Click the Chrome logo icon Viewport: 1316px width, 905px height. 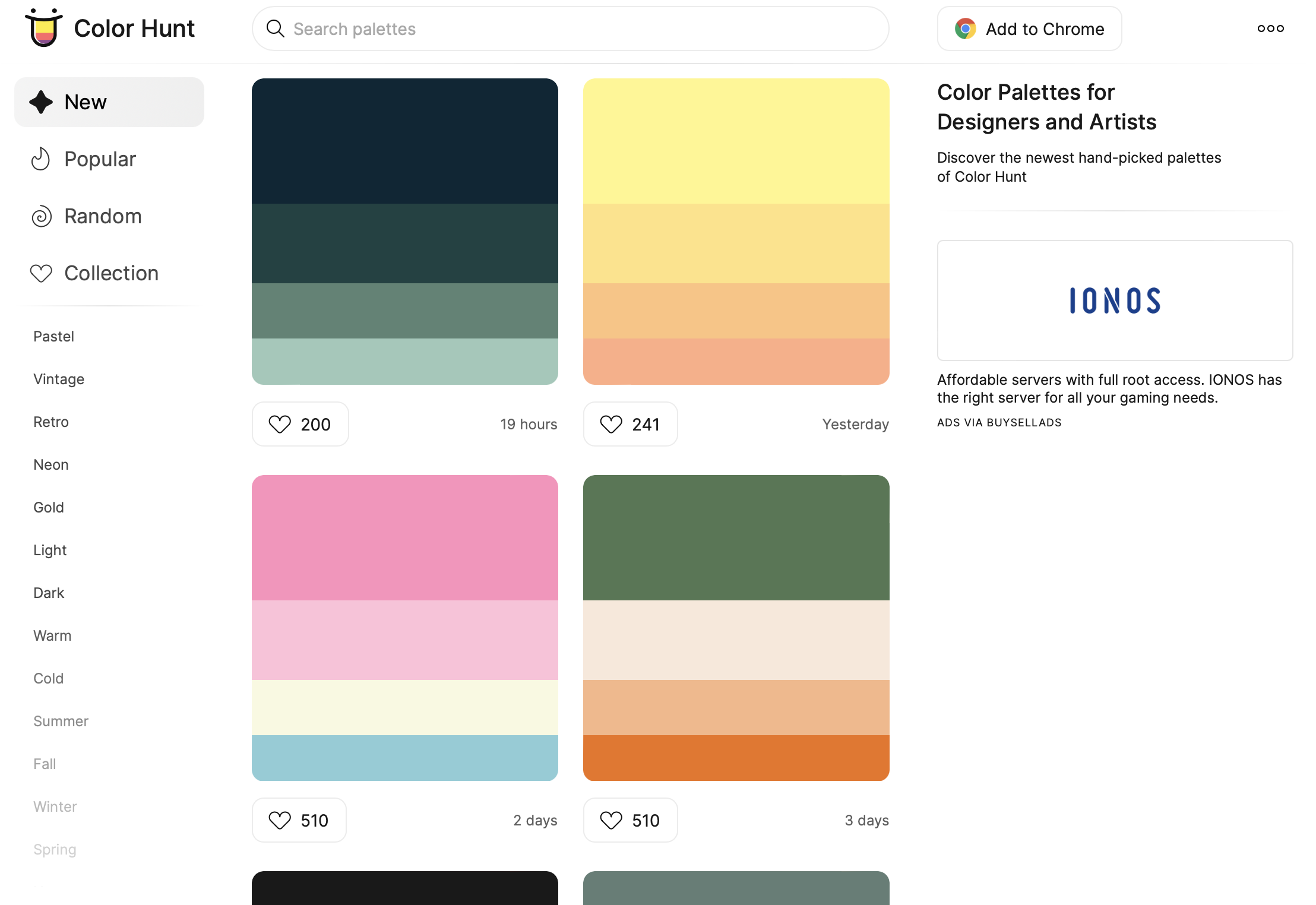[x=965, y=29]
